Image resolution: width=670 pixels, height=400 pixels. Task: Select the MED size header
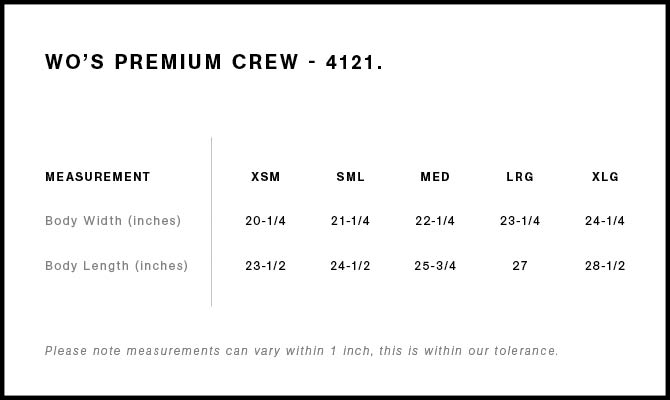click(x=435, y=177)
